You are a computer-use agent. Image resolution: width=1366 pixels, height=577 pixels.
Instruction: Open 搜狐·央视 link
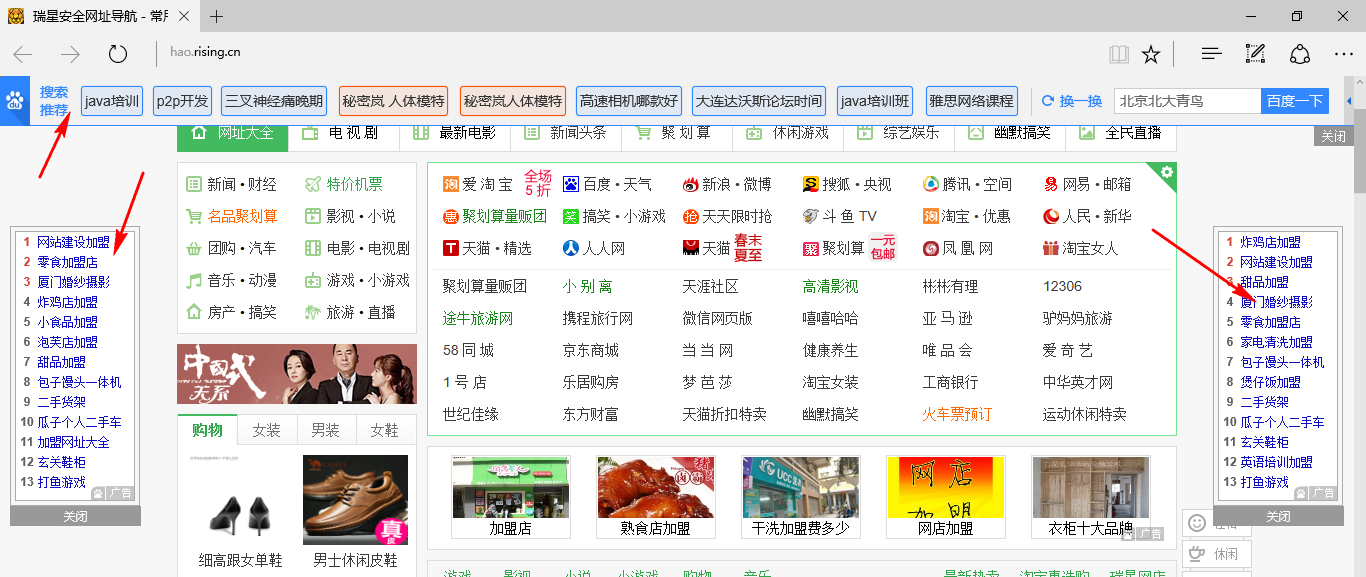[847, 184]
